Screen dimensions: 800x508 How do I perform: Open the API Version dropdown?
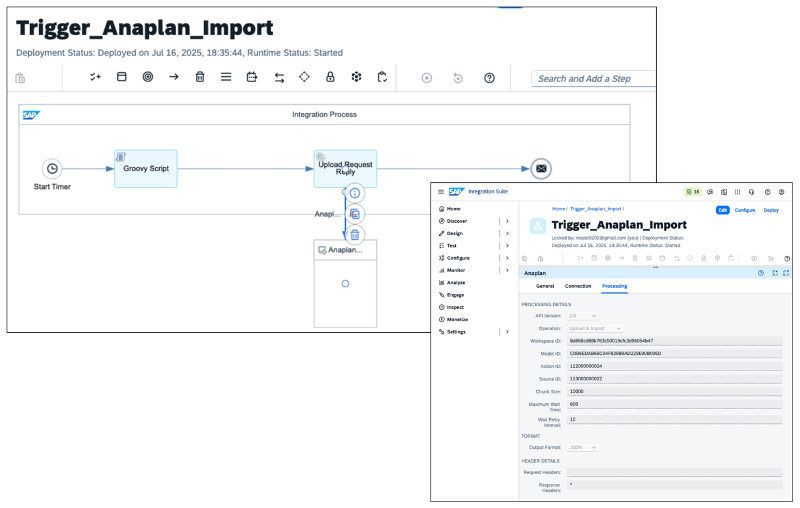pyautogui.click(x=583, y=316)
